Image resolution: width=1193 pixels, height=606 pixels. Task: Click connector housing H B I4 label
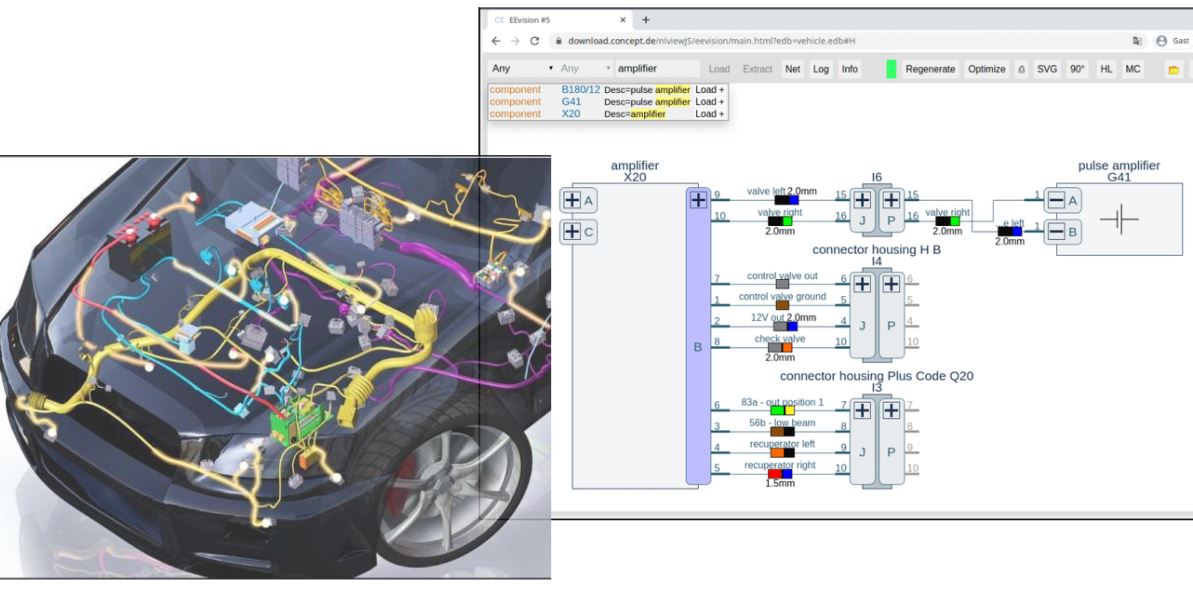[x=876, y=255]
